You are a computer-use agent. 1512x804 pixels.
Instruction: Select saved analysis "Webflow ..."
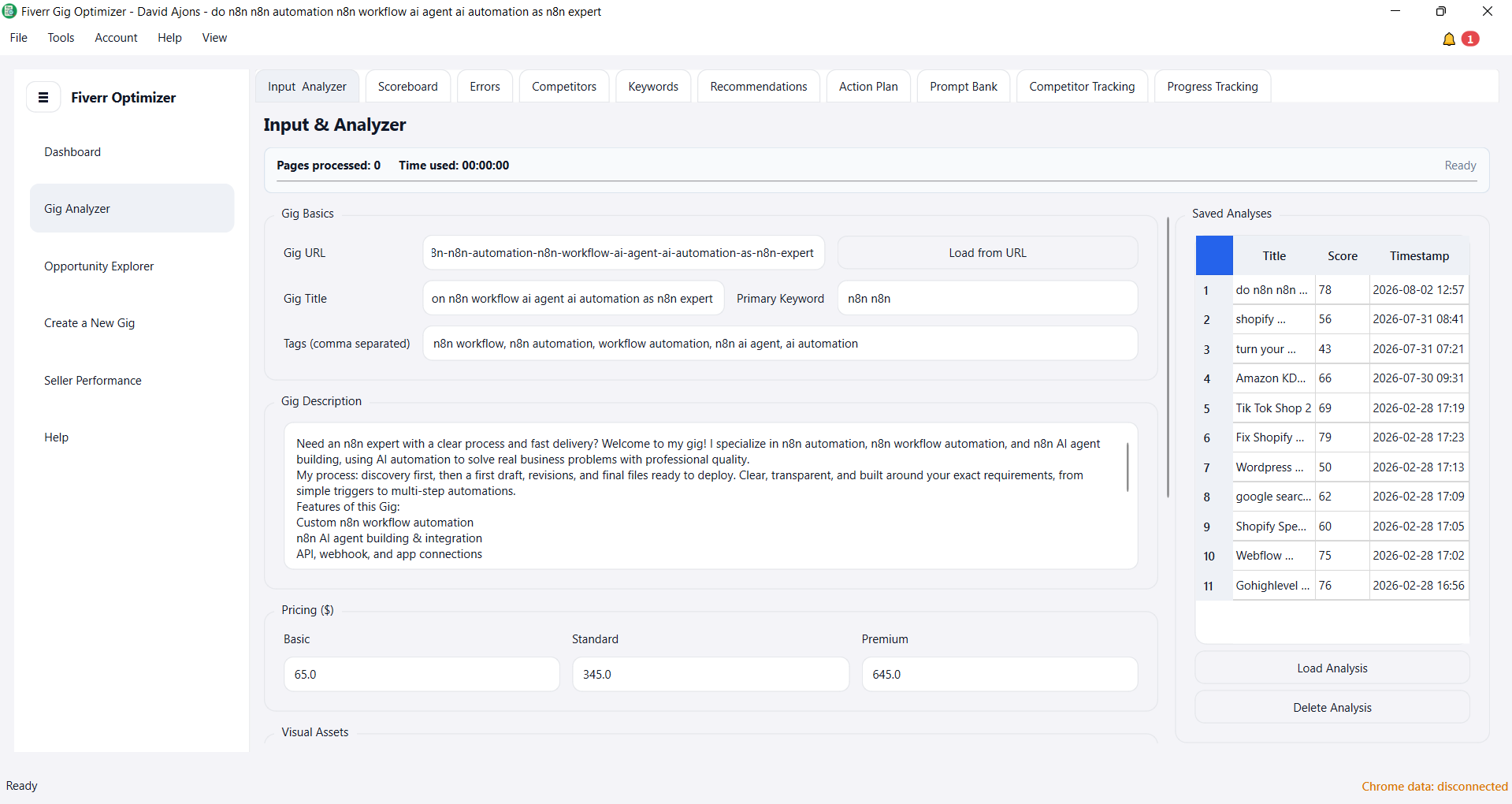pyautogui.click(x=1273, y=556)
